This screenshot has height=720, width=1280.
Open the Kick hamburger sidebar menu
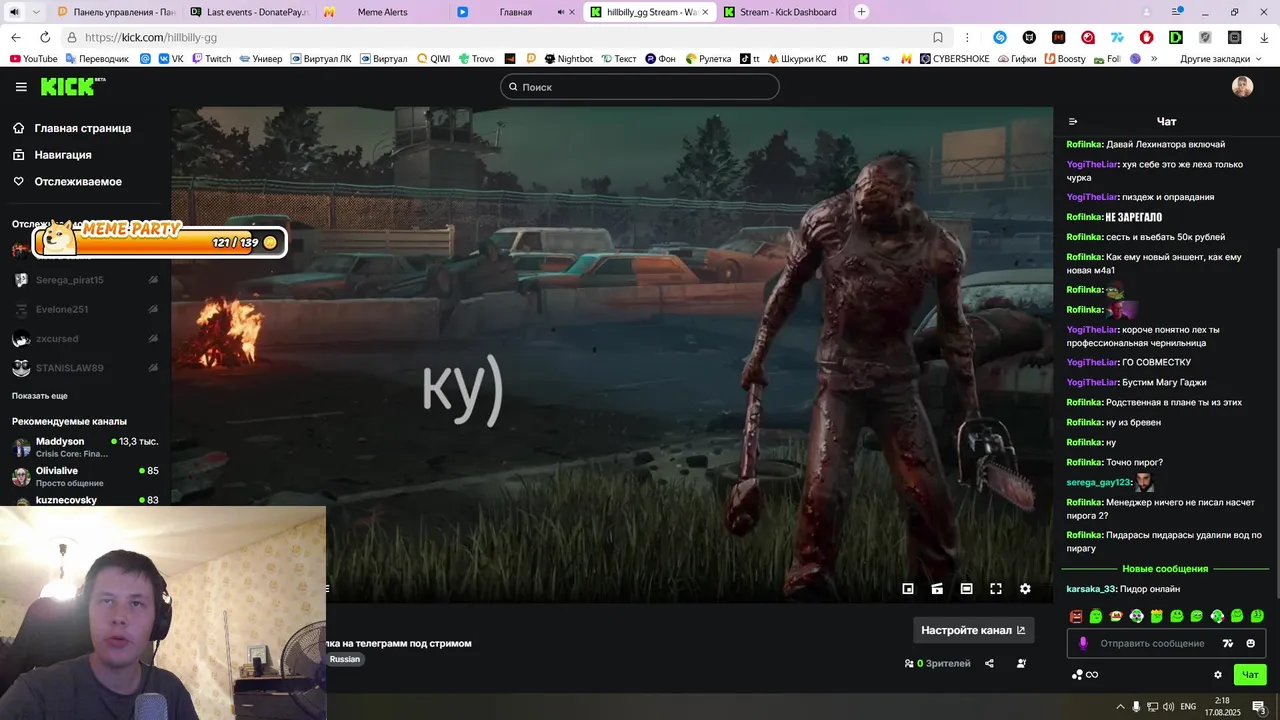pos(21,87)
